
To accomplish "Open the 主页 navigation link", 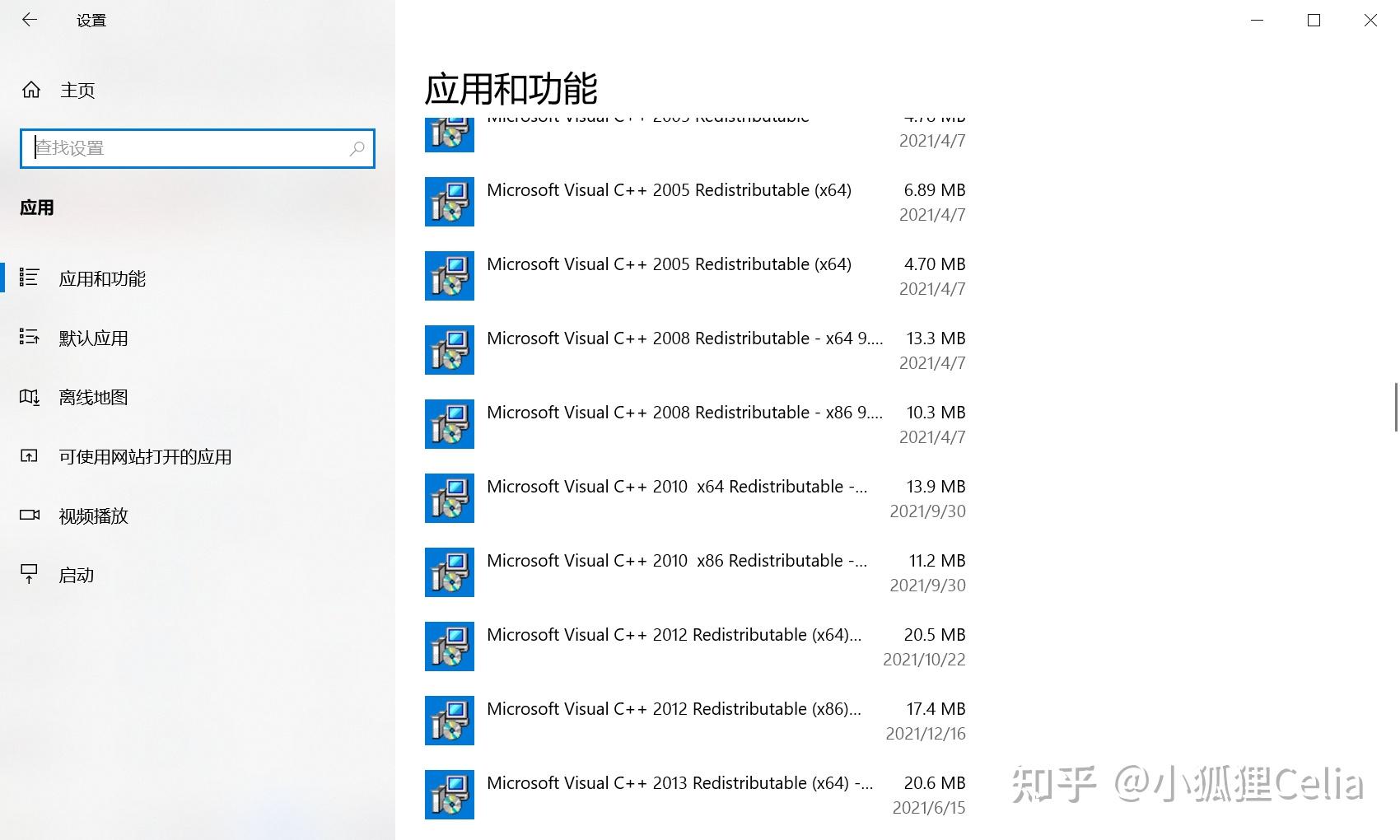I will pos(77,91).
